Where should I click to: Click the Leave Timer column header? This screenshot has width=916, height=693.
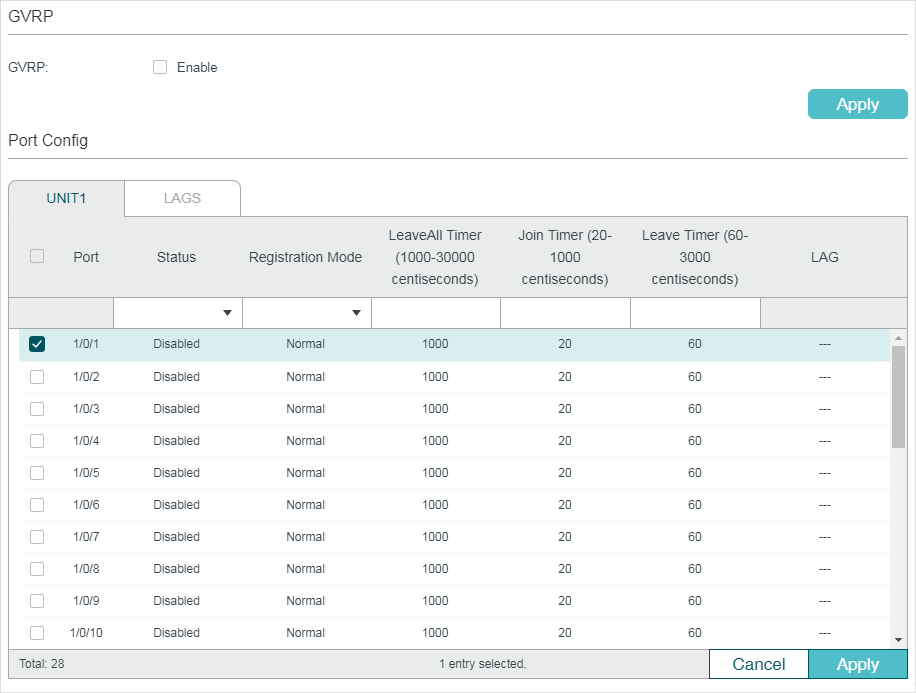click(x=695, y=257)
